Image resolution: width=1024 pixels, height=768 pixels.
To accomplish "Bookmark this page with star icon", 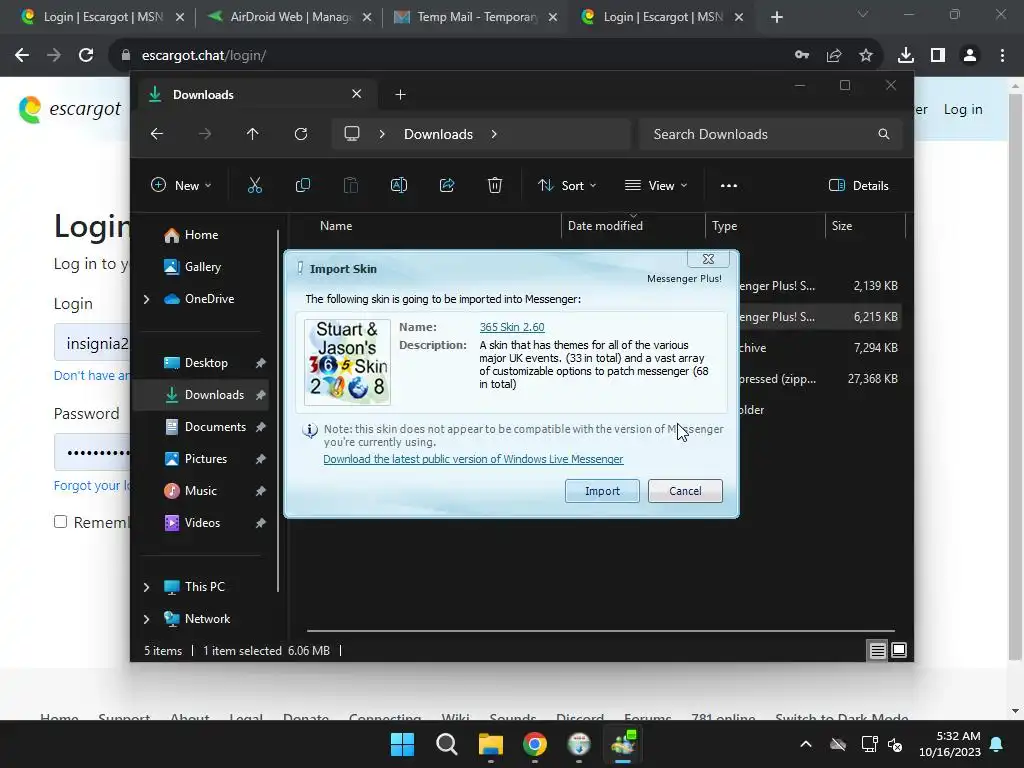I will click(x=866, y=56).
